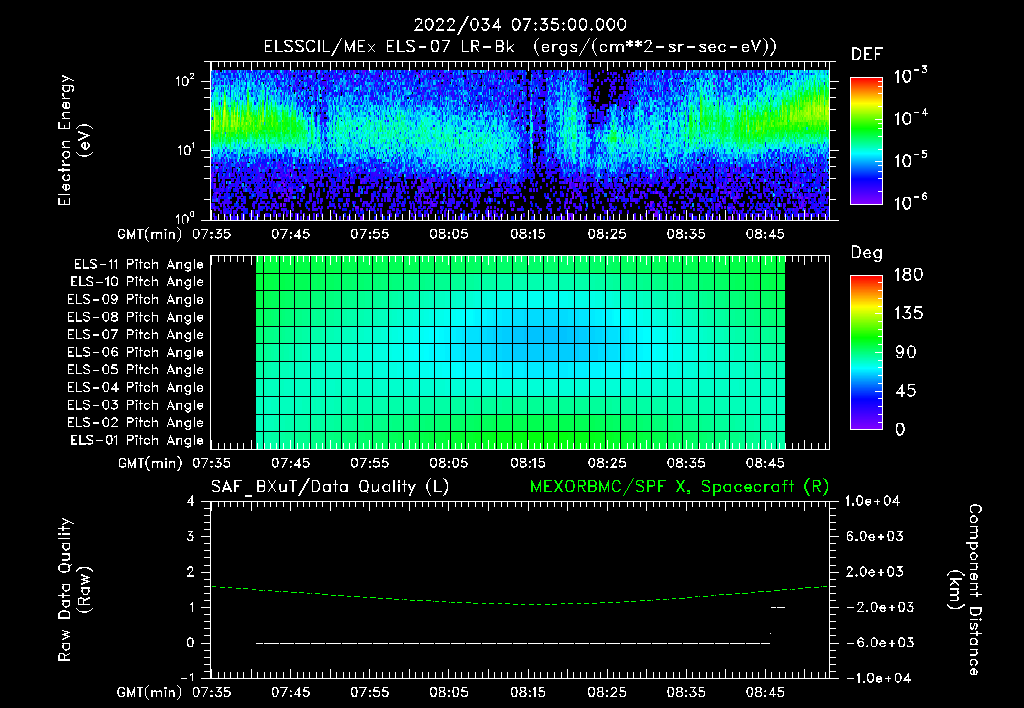This screenshot has width=1024, height=708.
Task: Click the Deg pitch angle color bar
Action: pos(866,352)
